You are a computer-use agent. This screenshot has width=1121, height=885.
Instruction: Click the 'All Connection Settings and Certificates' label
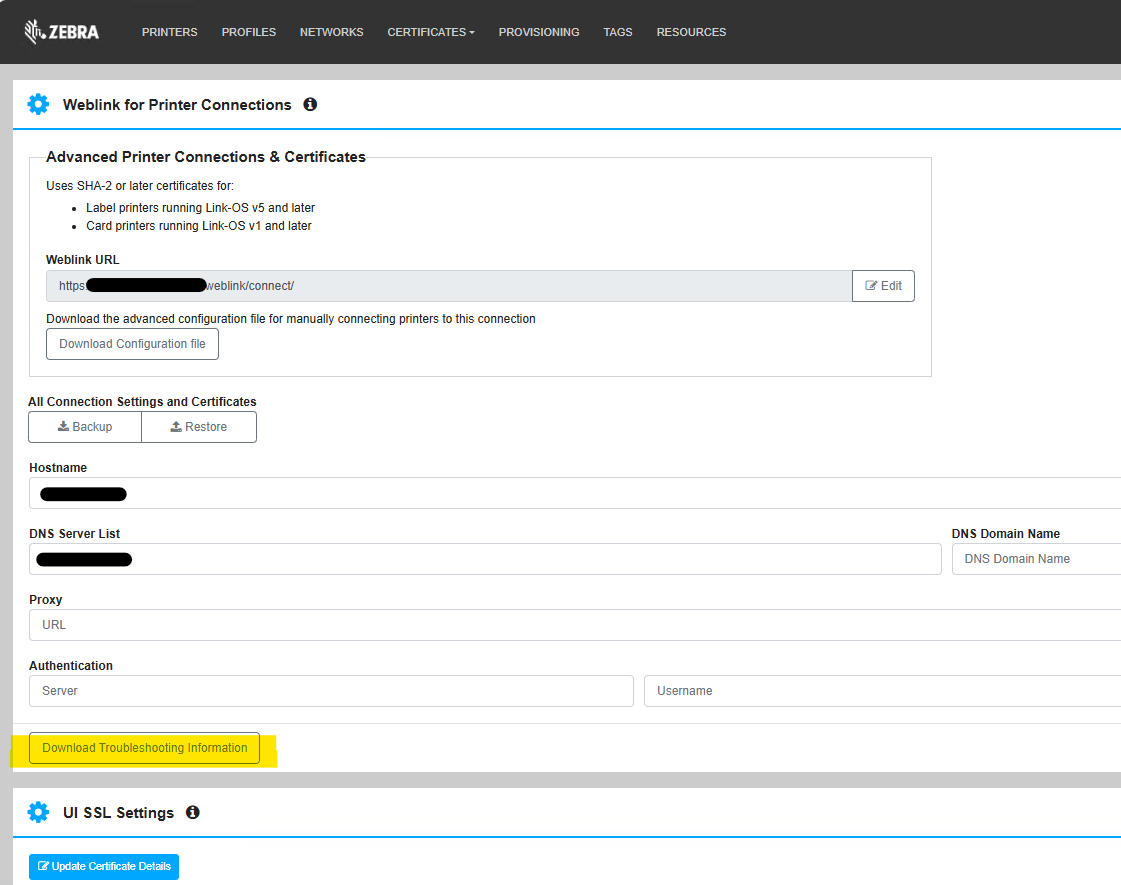coord(142,402)
